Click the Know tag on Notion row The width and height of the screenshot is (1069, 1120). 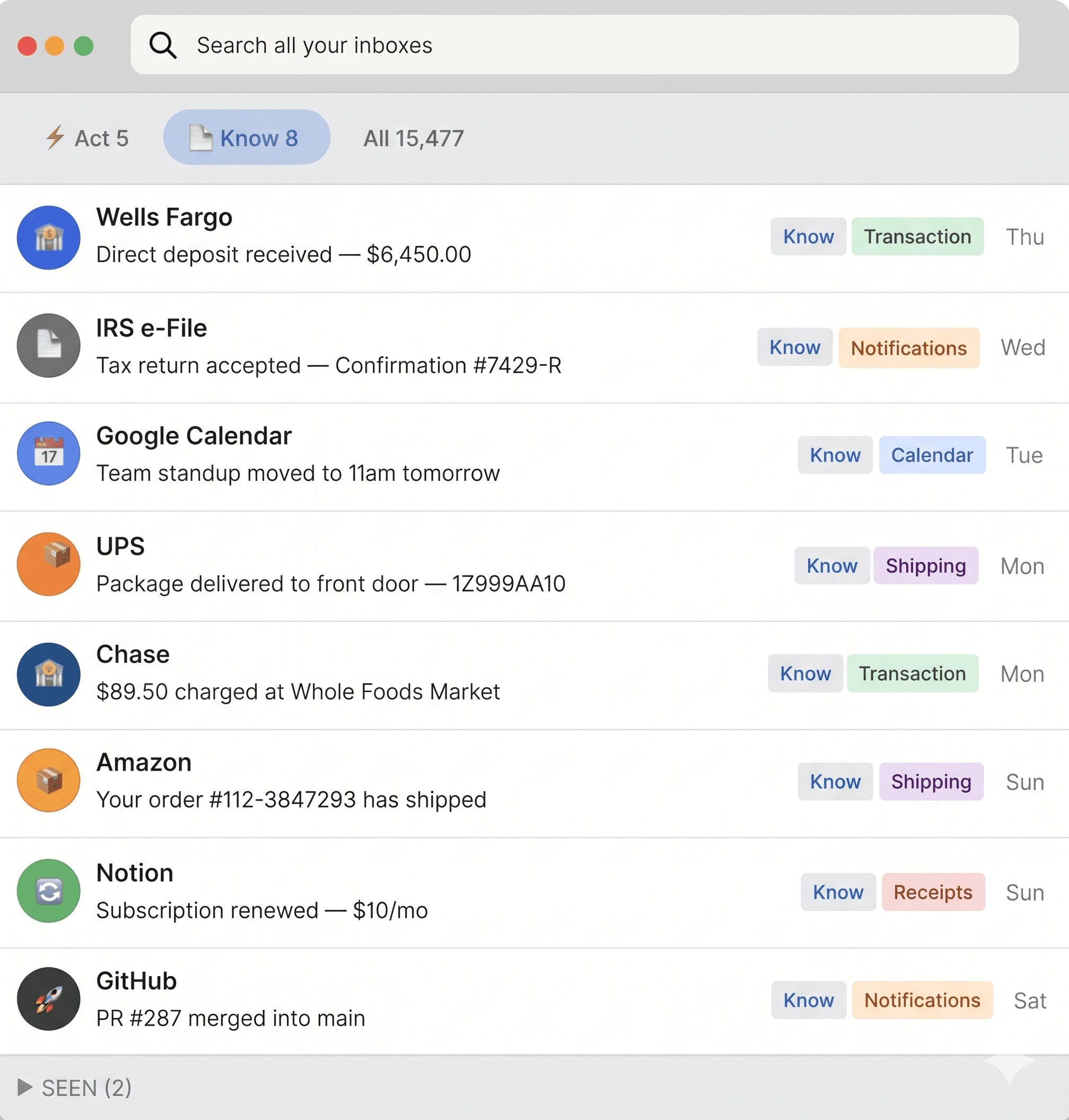tap(838, 892)
